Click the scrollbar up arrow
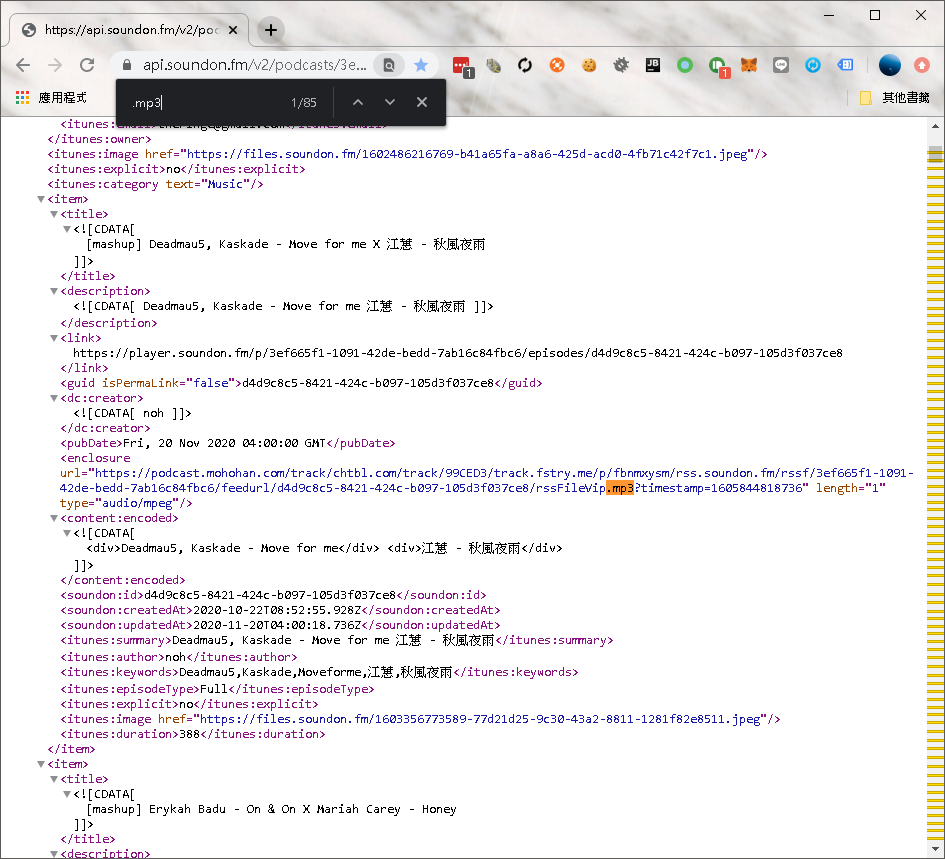The width and height of the screenshot is (945, 859). [x=935, y=126]
